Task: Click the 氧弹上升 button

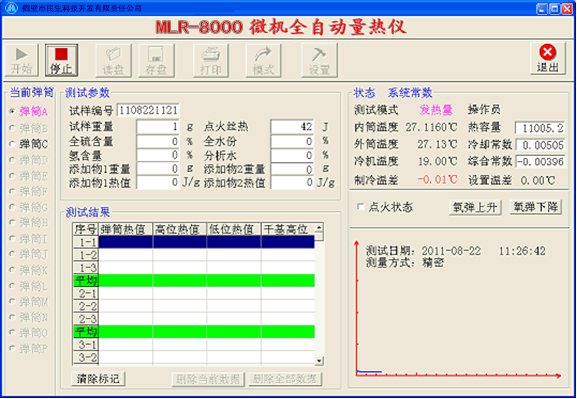Action: (475, 208)
